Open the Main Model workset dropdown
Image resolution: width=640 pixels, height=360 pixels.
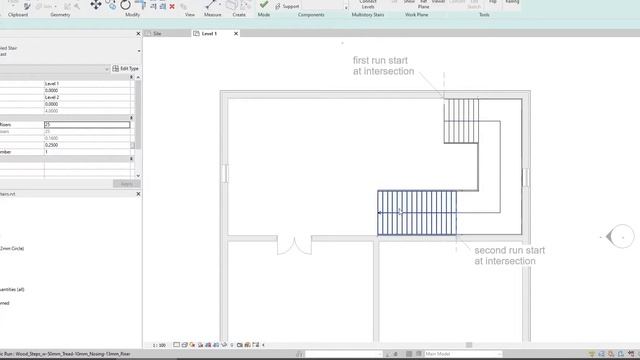pyautogui.click(x=462, y=354)
